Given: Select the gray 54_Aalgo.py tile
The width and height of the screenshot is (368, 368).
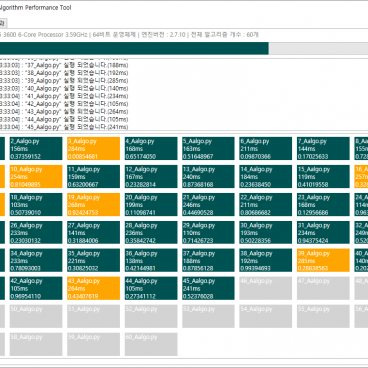Looking at the screenshot, I should pyautogui.click(x=266, y=316).
